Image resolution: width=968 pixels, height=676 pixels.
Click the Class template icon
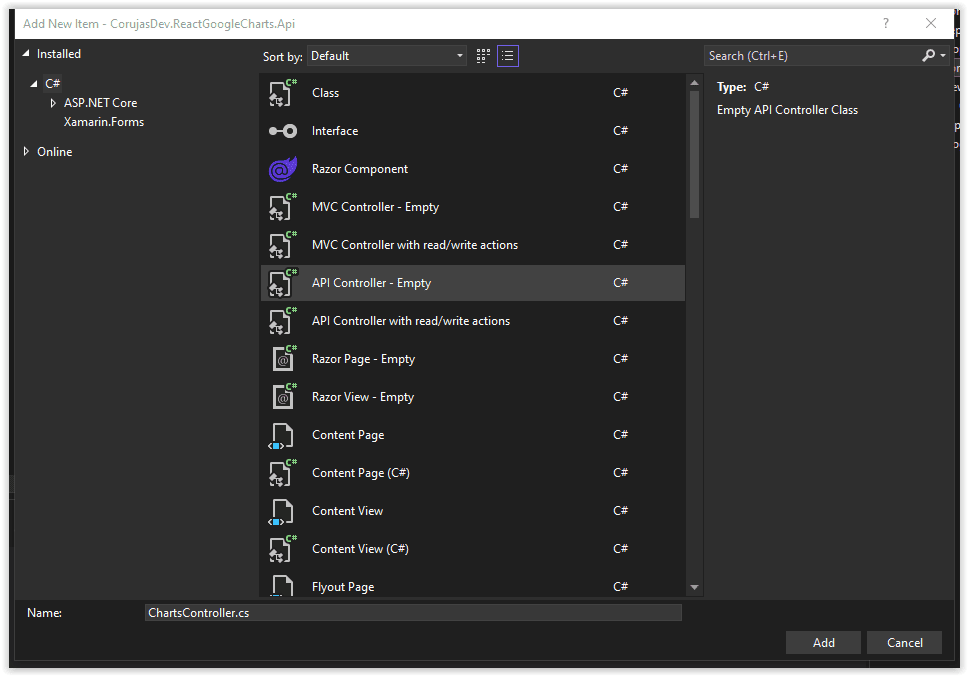[283, 93]
